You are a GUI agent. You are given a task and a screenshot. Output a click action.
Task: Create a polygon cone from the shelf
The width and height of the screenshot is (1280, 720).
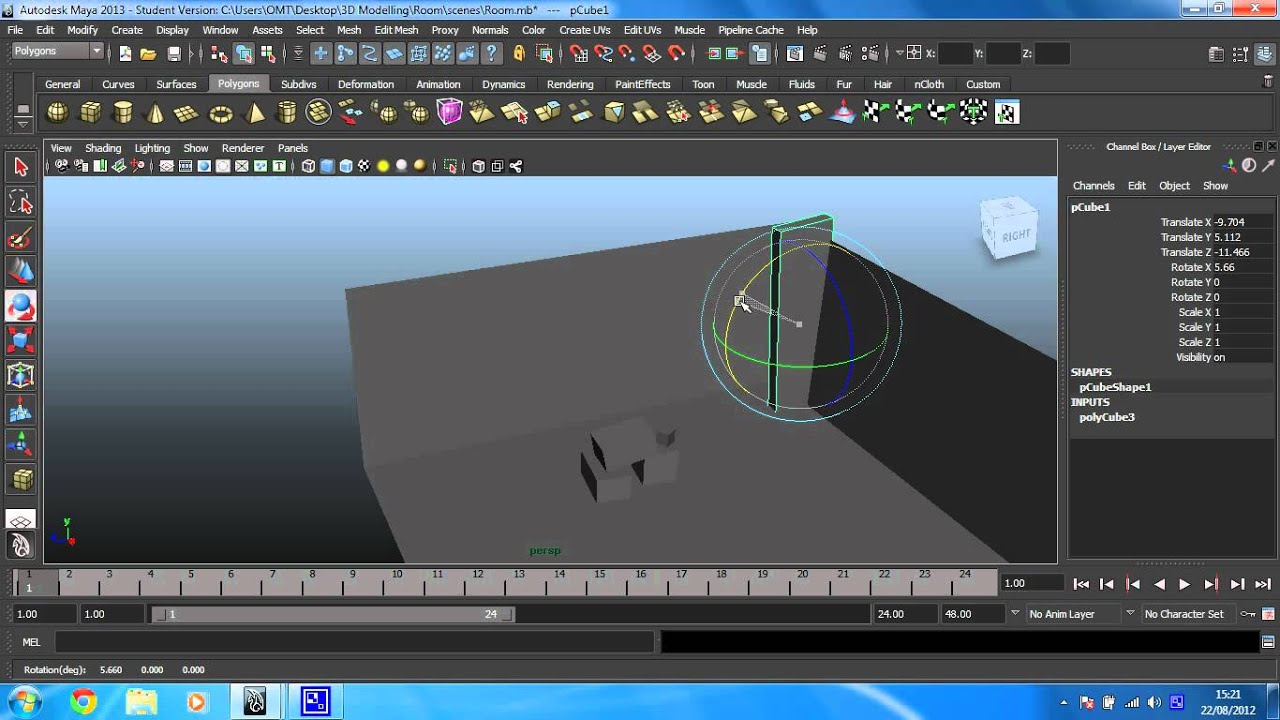pos(155,113)
